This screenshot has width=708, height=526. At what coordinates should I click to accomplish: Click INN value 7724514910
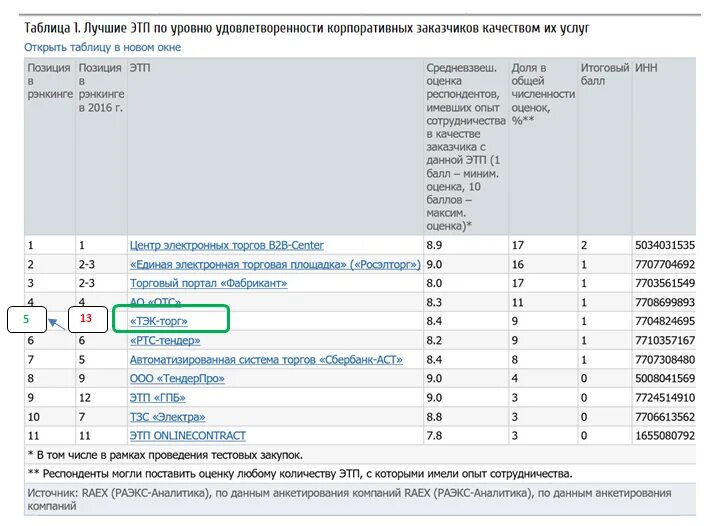[x=665, y=397]
